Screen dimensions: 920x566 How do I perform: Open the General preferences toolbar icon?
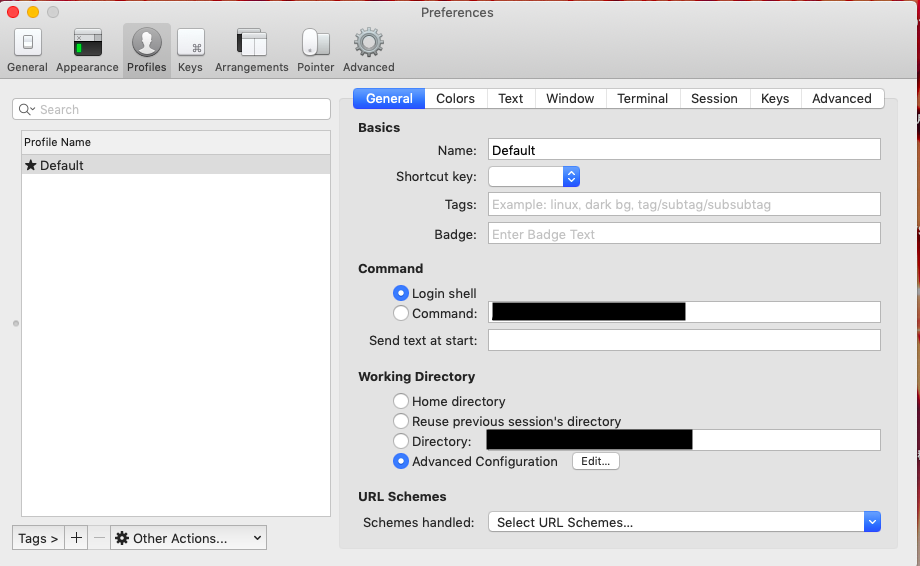(x=27, y=50)
